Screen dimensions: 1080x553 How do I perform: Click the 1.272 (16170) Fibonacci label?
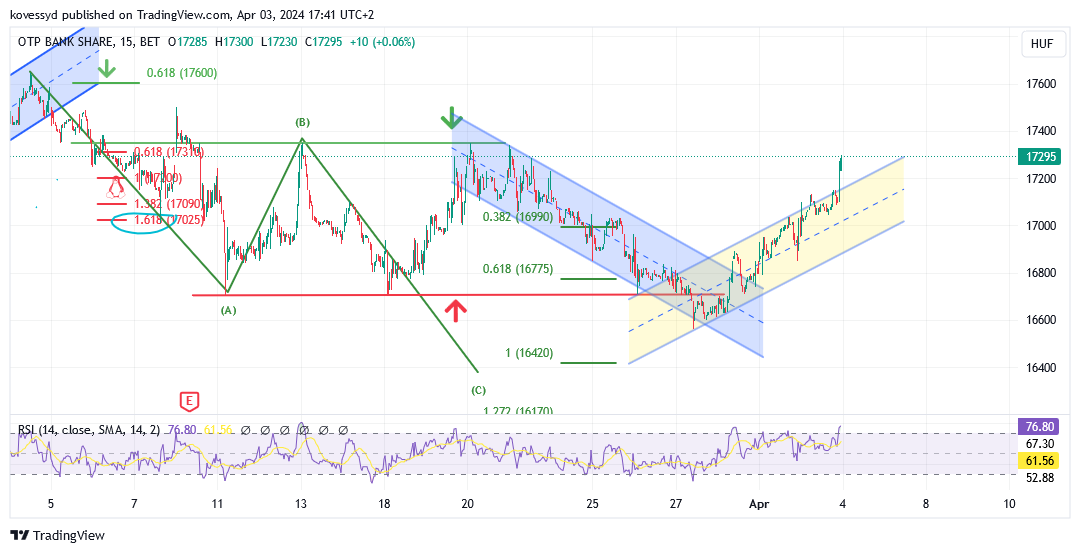click(518, 410)
